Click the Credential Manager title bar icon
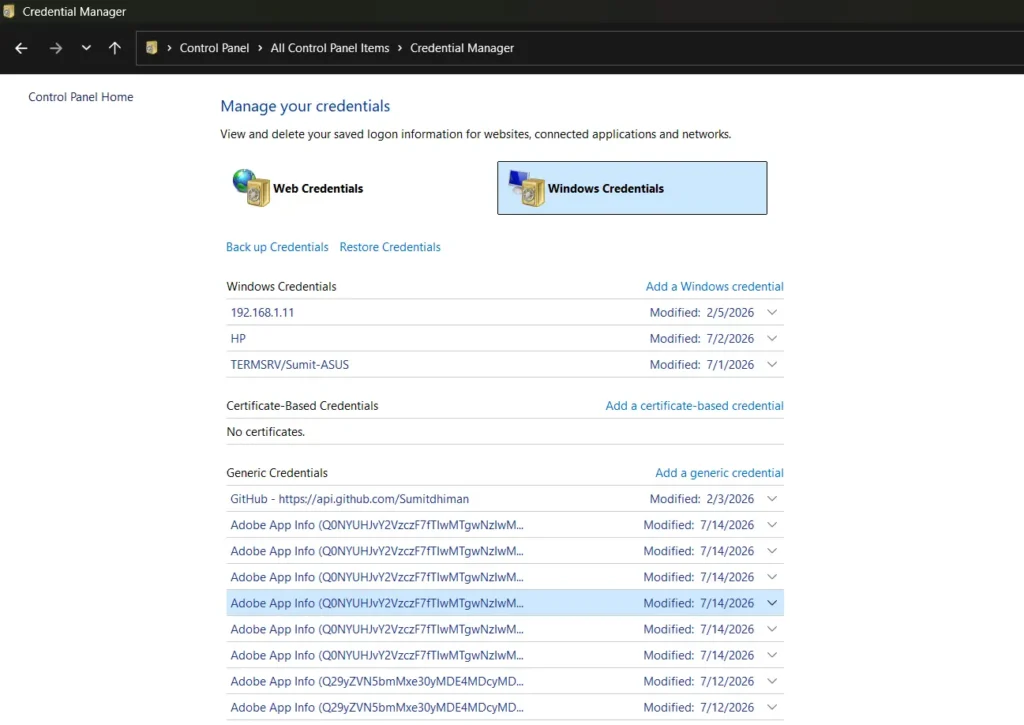 click(8, 11)
